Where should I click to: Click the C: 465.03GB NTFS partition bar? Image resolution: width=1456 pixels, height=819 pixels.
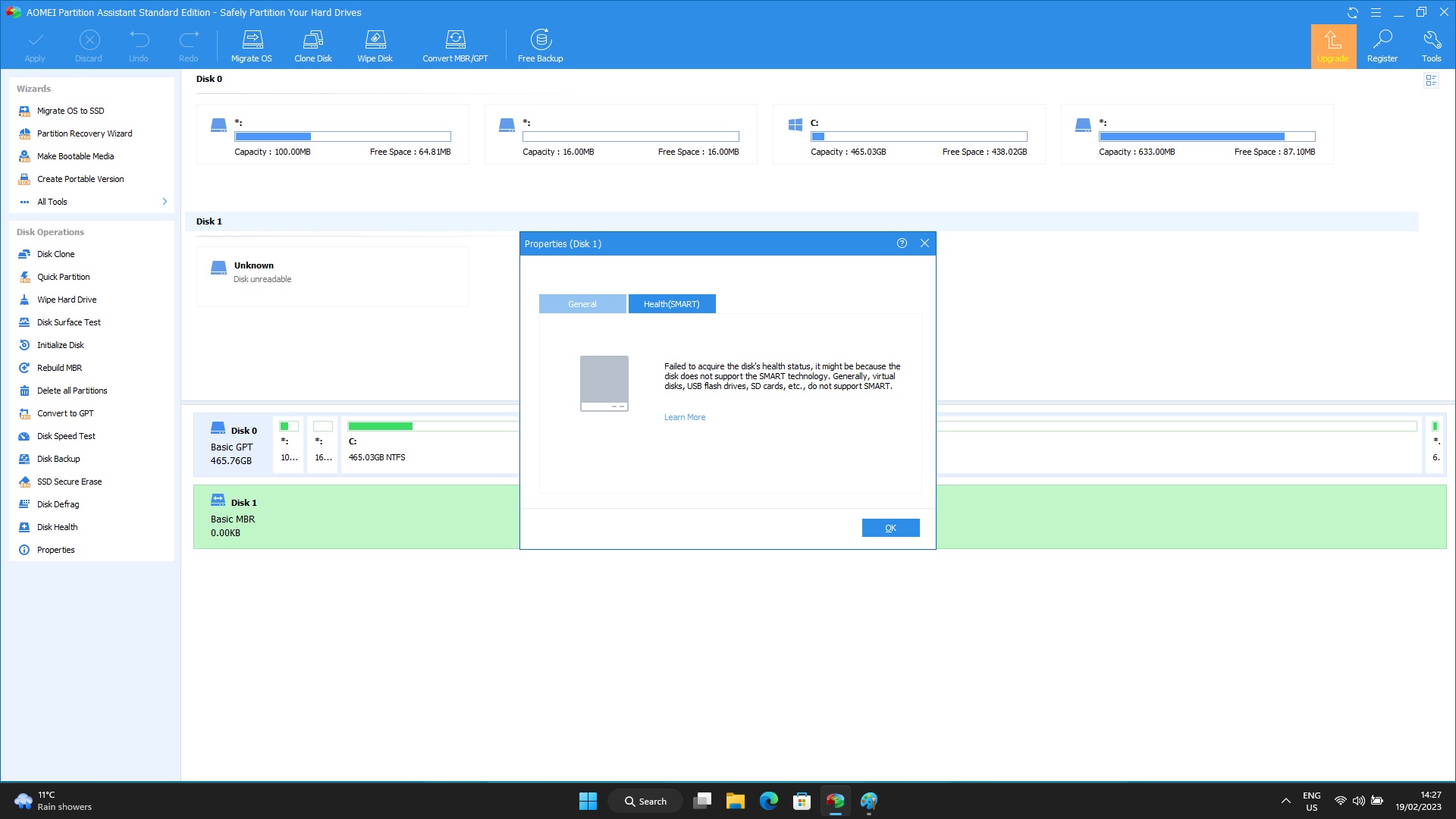click(x=431, y=444)
